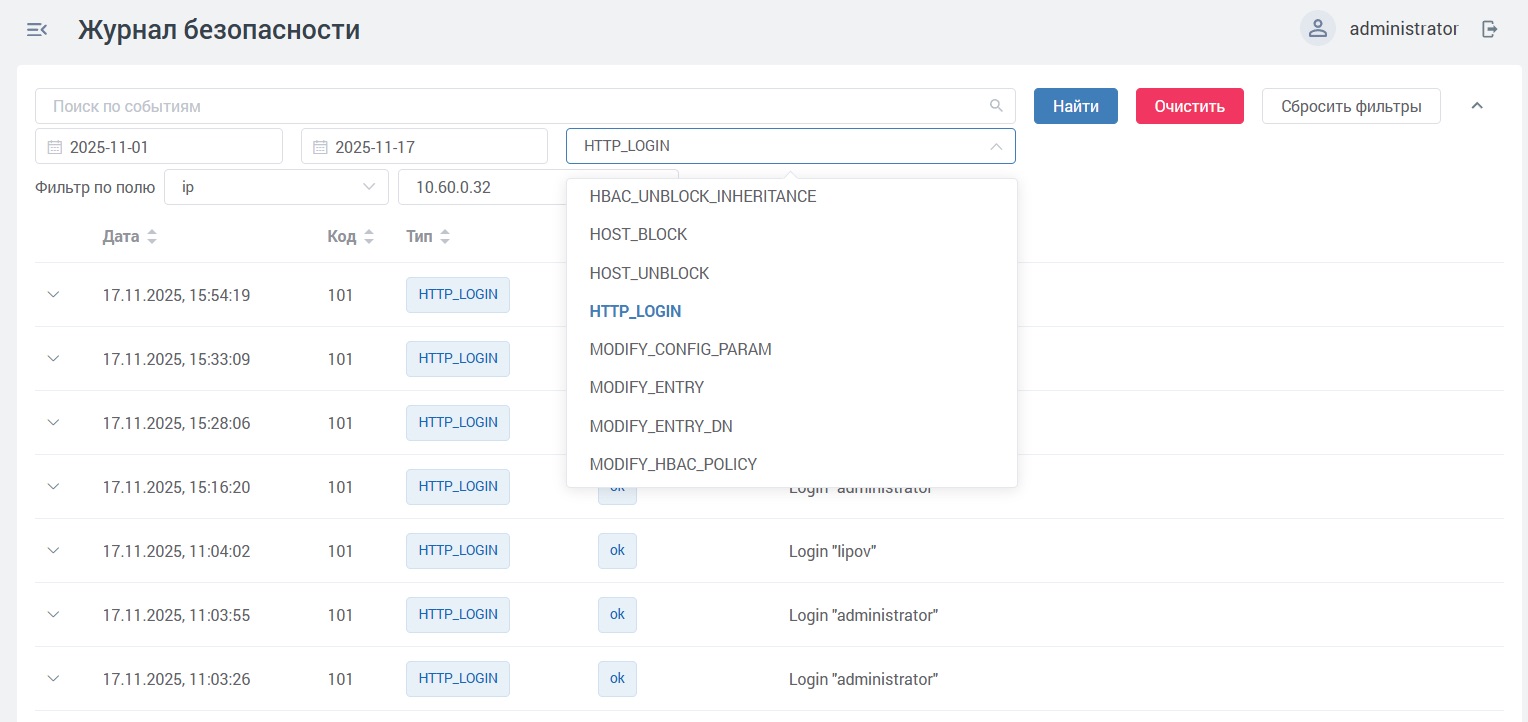The image size is (1528, 722).
Task: Click the Сбросить фильтры button
Action: pyautogui.click(x=1351, y=106)
